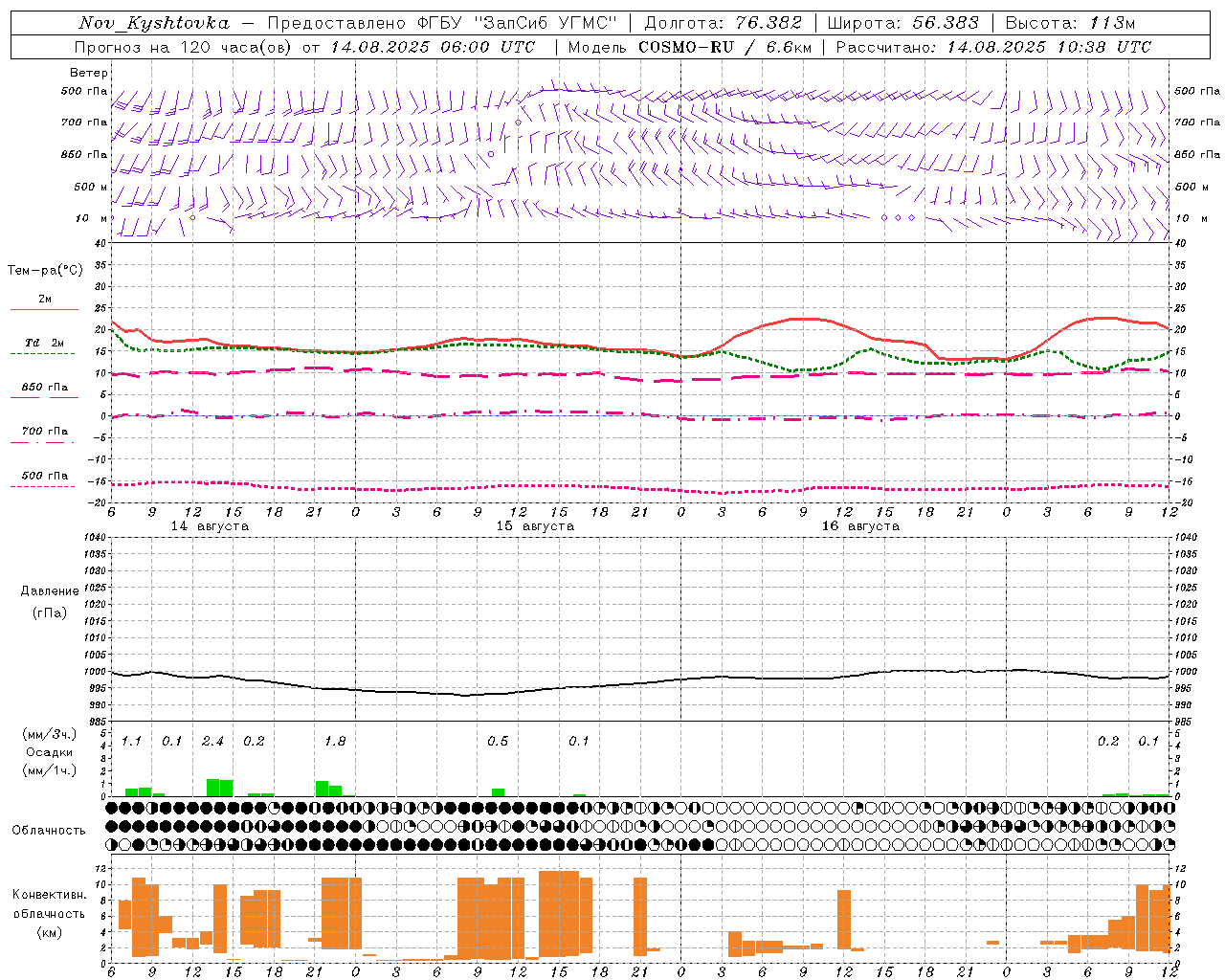Click the (мм/3ч.) precipitation unit label

[50, 734]
